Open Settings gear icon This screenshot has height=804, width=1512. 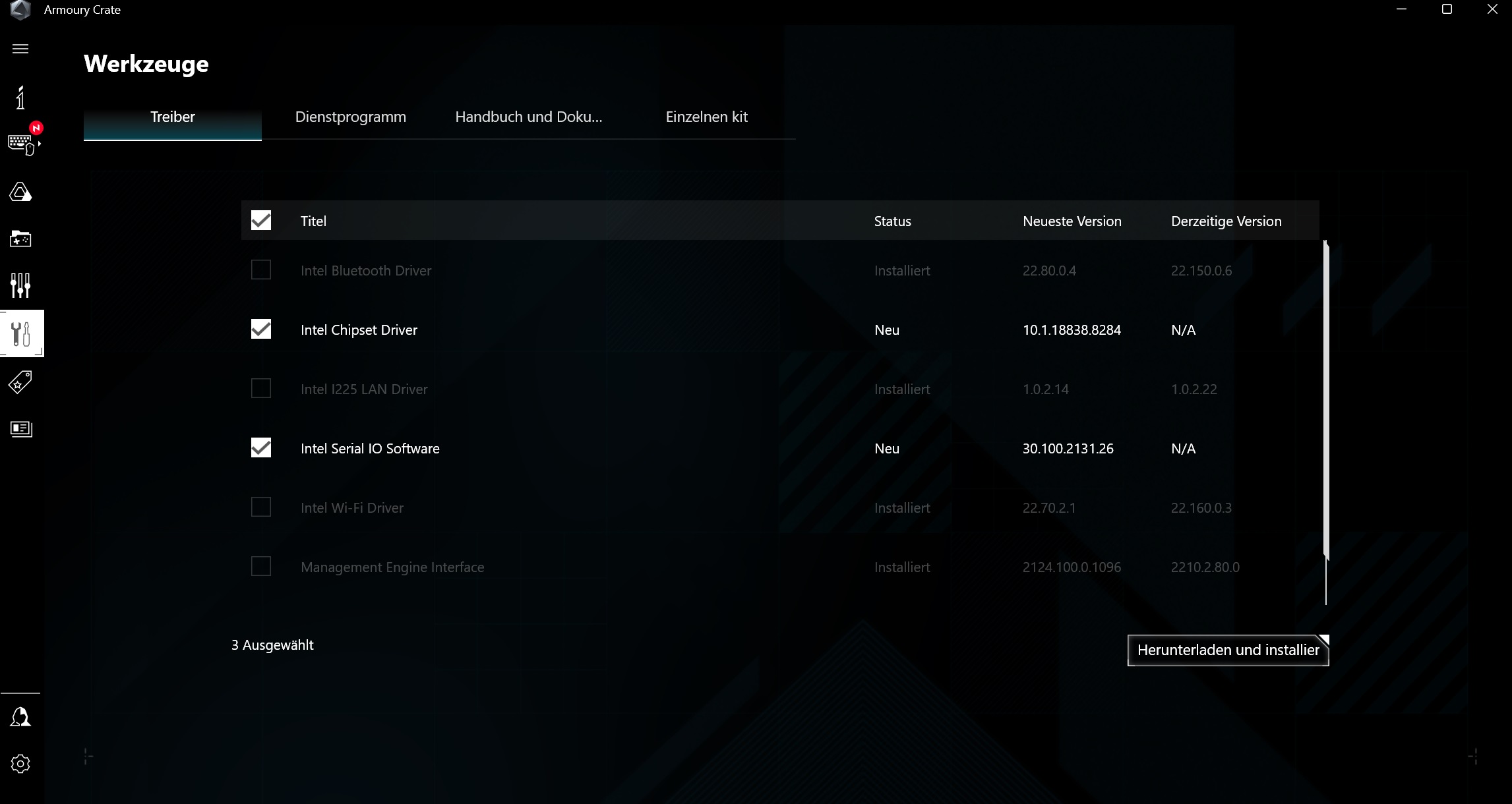(x=20, y=764)
